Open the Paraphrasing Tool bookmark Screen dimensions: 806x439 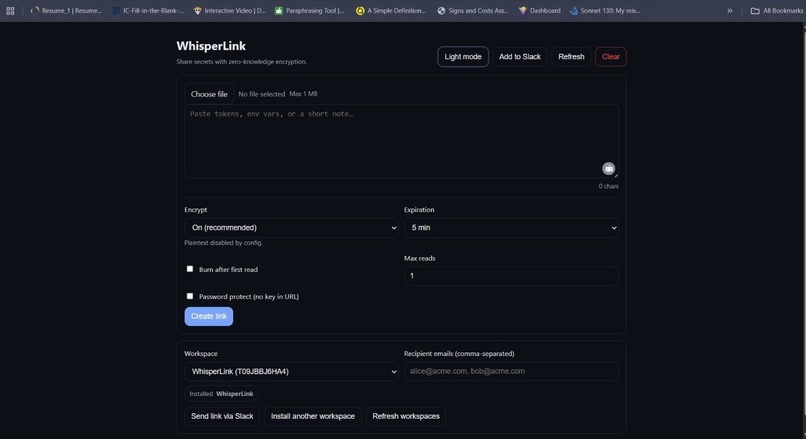click(x=309, y=10)
